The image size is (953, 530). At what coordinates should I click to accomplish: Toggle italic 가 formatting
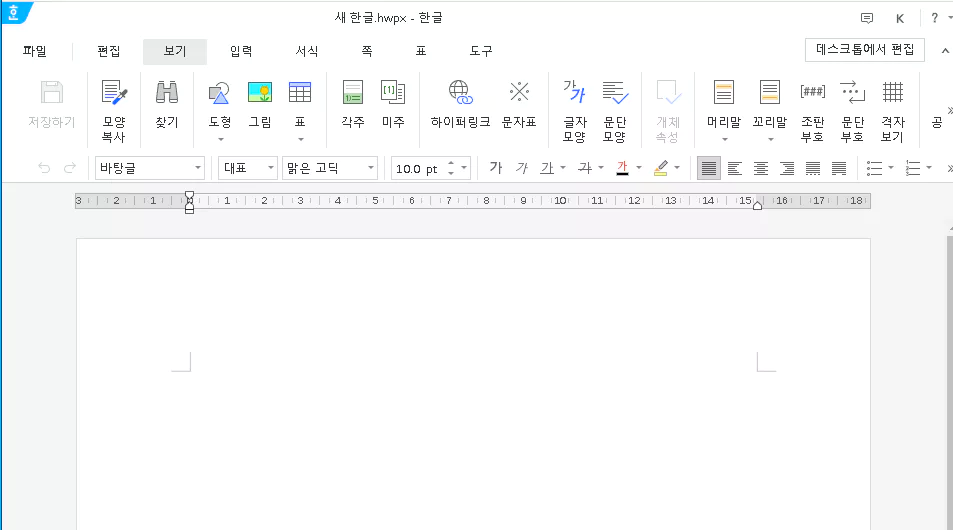pyautogui.click(x=521, y=168)
